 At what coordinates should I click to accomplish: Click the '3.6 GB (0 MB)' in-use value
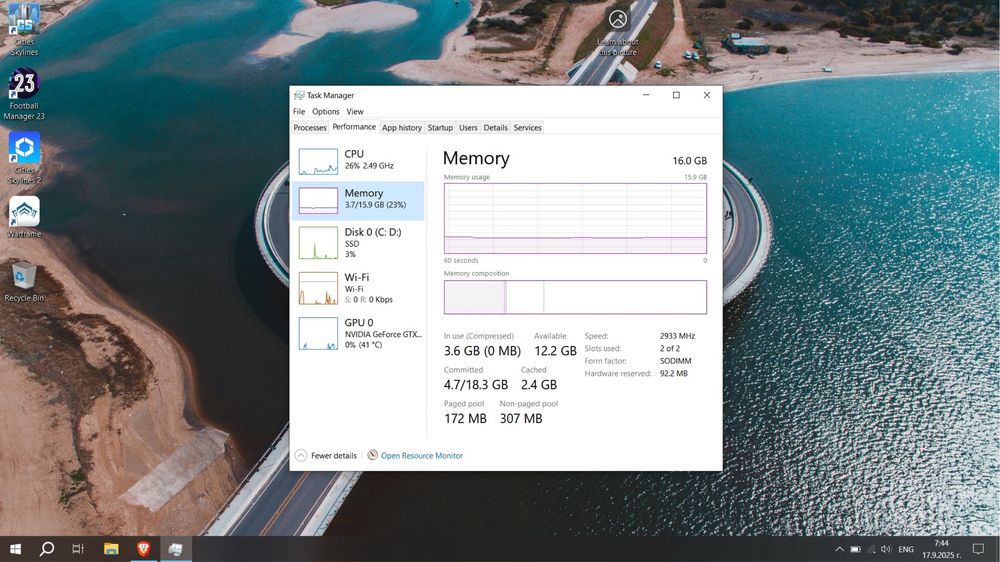(482, 351)
